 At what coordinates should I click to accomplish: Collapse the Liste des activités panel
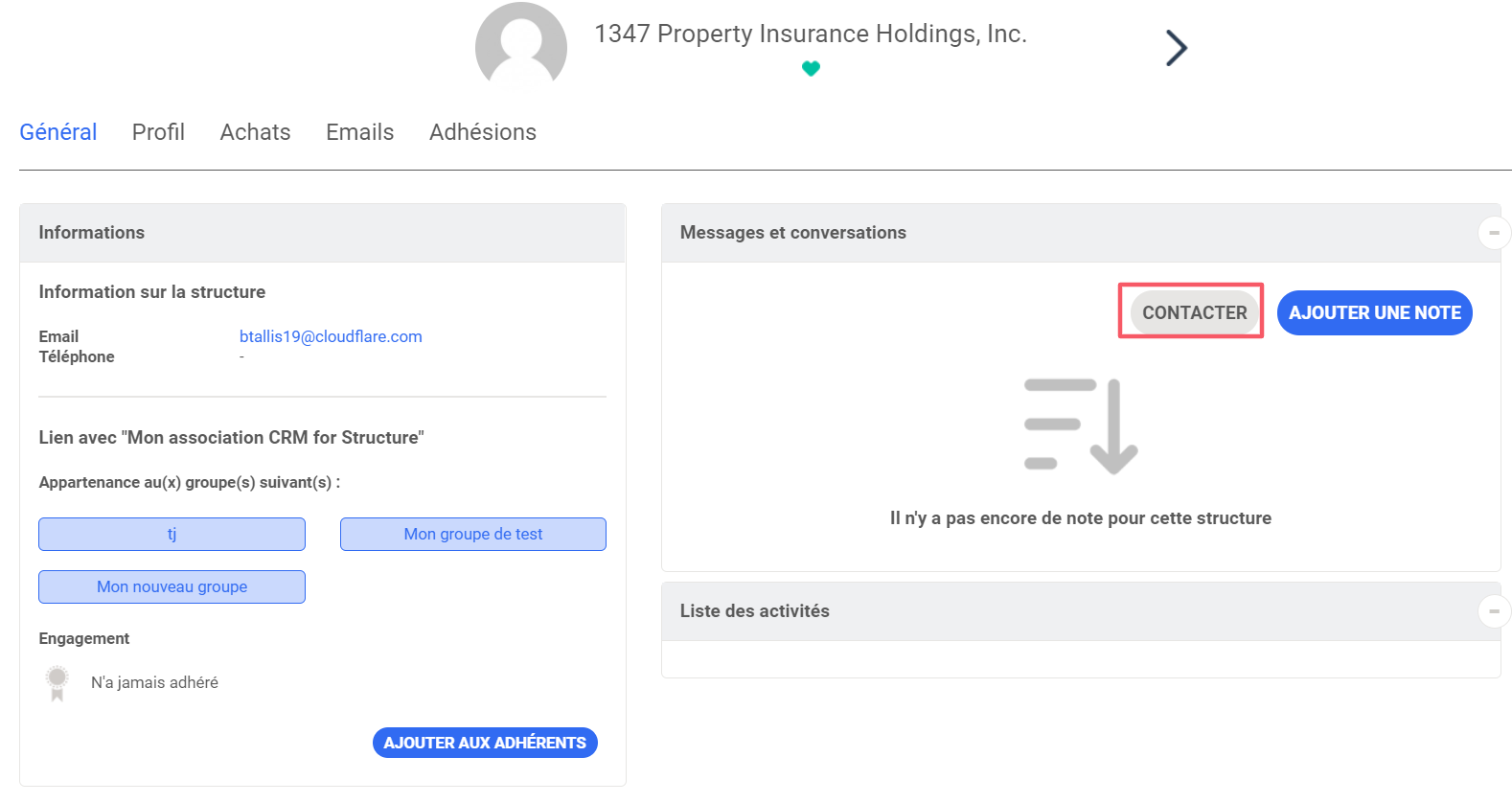[x=1494, y=611]
